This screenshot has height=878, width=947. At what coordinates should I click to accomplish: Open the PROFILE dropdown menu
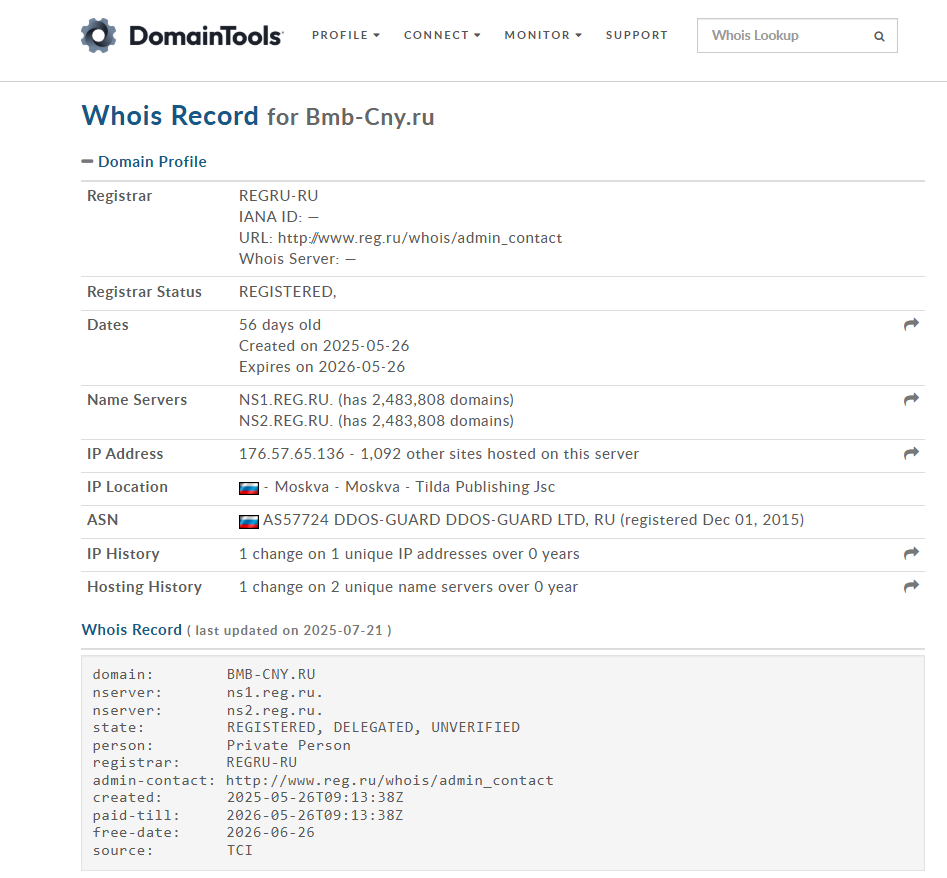[x=345, y=35]
